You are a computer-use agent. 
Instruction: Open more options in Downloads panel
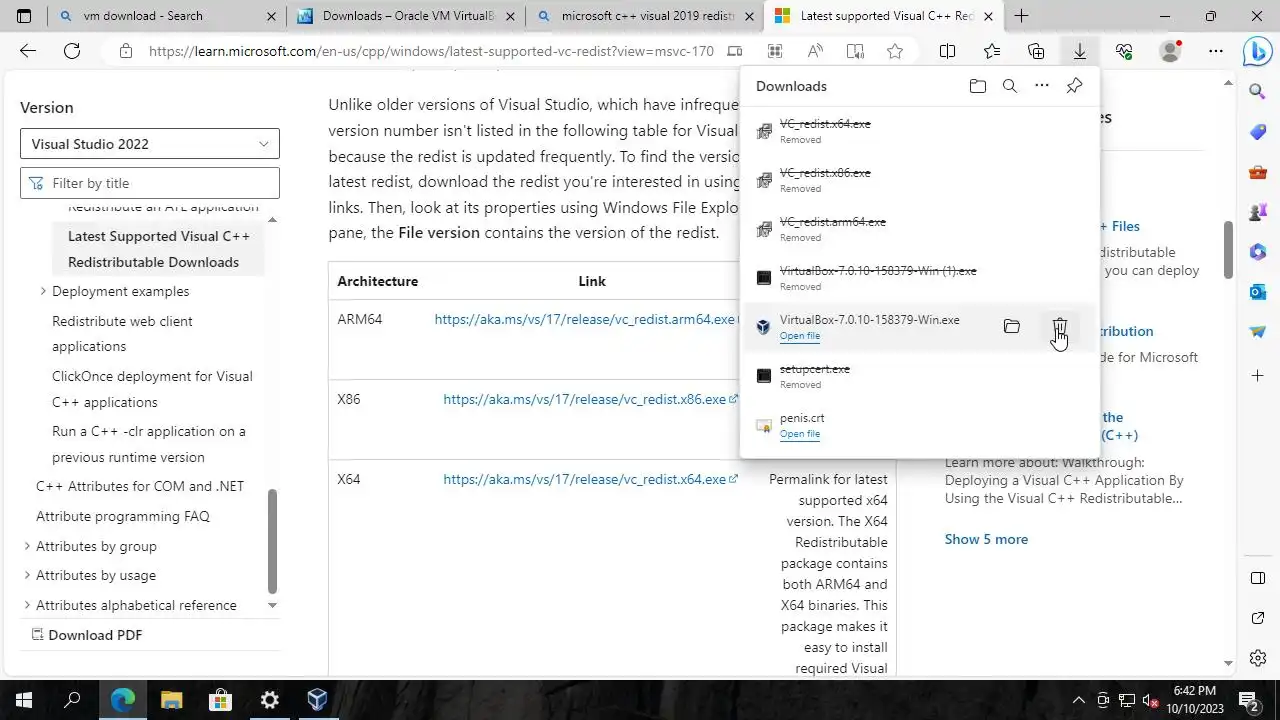[x=1042, y=86]
